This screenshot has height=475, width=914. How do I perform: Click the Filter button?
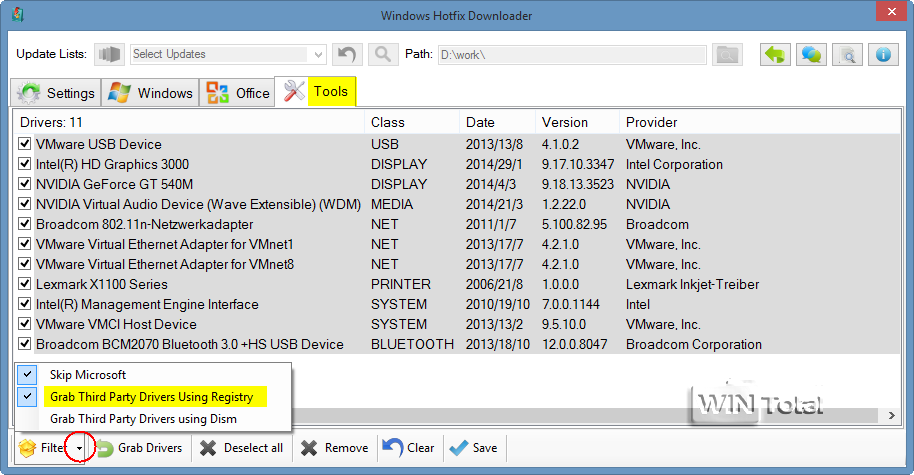(43, 448)
